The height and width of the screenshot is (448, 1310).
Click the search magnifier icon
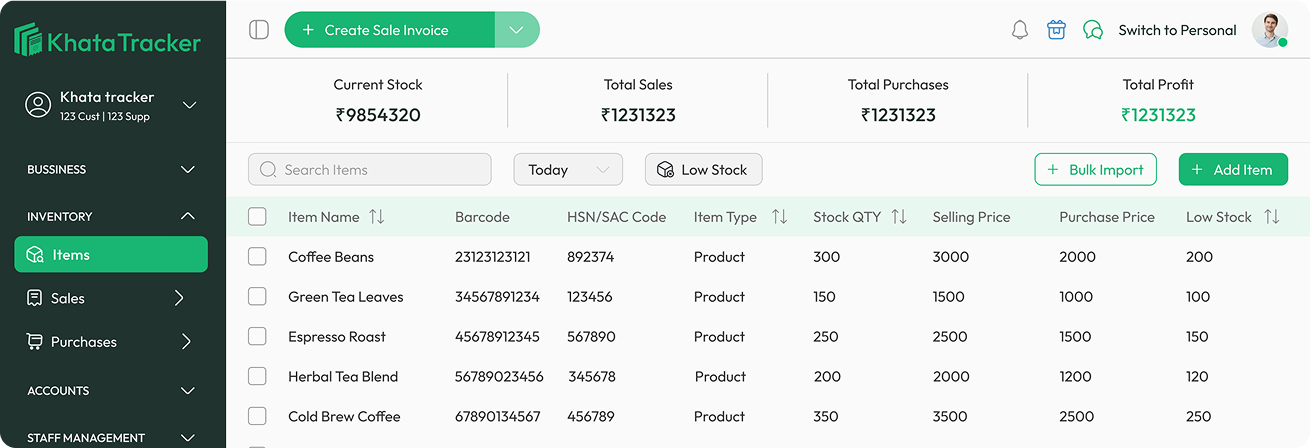pyautogui.click(x=268, y=170)
